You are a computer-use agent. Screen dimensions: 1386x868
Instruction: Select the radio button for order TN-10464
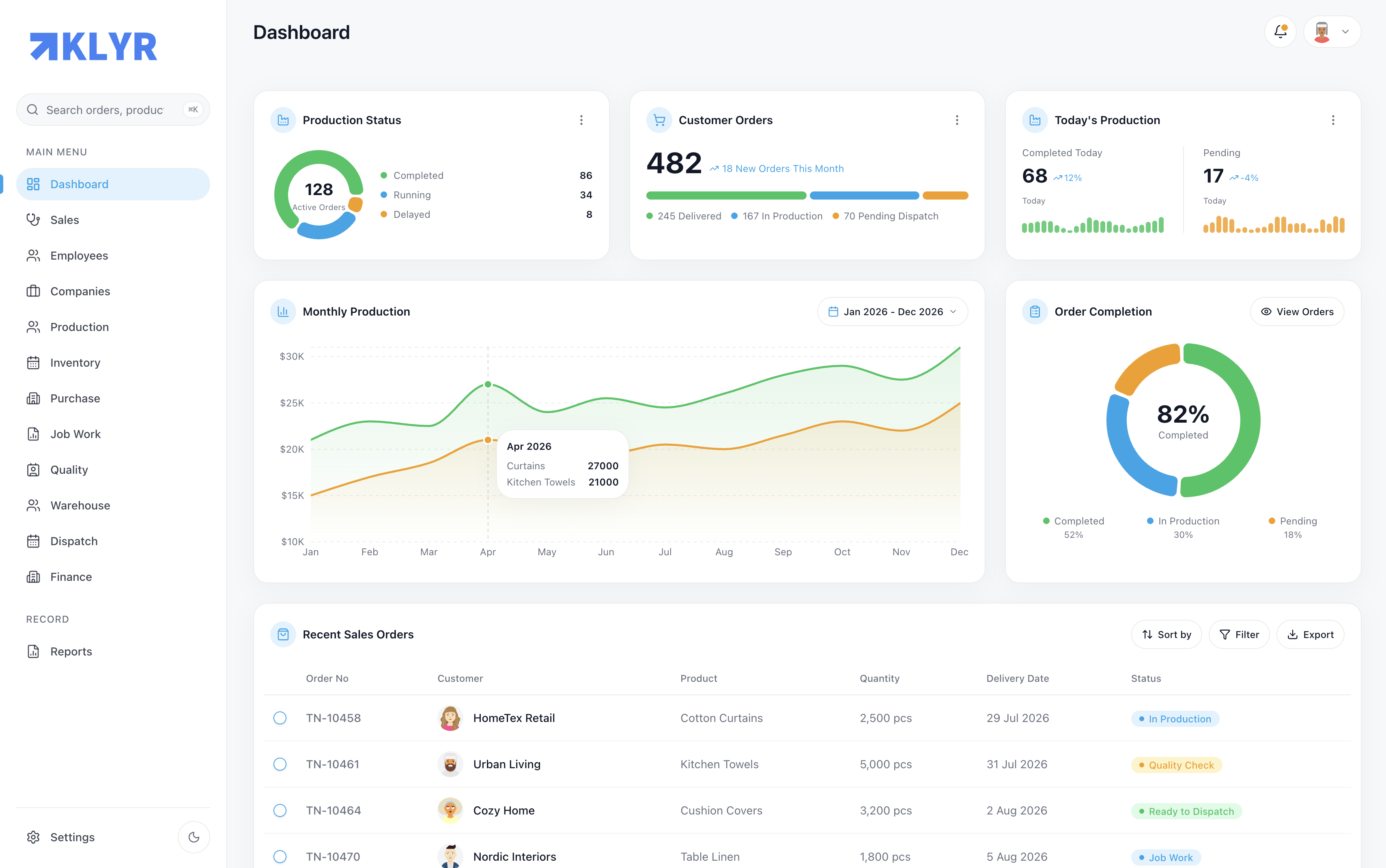(280, 810)
